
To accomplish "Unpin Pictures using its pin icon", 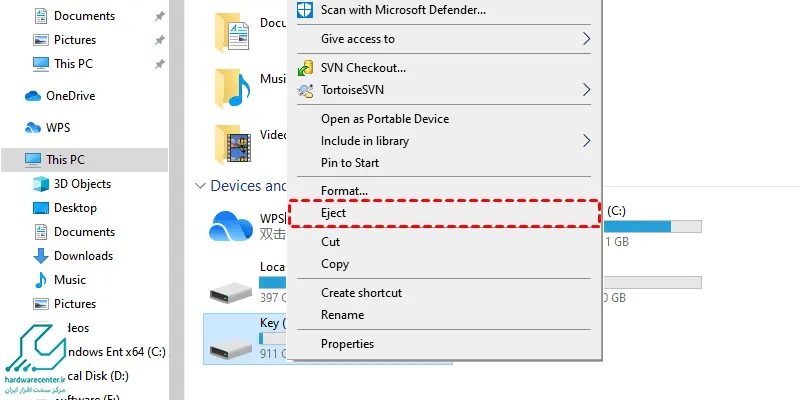I will click(x=160, y=40).
